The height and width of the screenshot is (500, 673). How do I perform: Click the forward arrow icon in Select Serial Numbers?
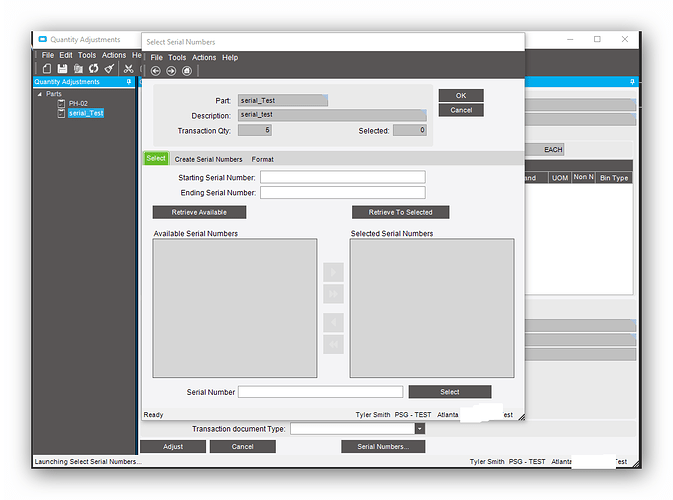click(171, 71)
